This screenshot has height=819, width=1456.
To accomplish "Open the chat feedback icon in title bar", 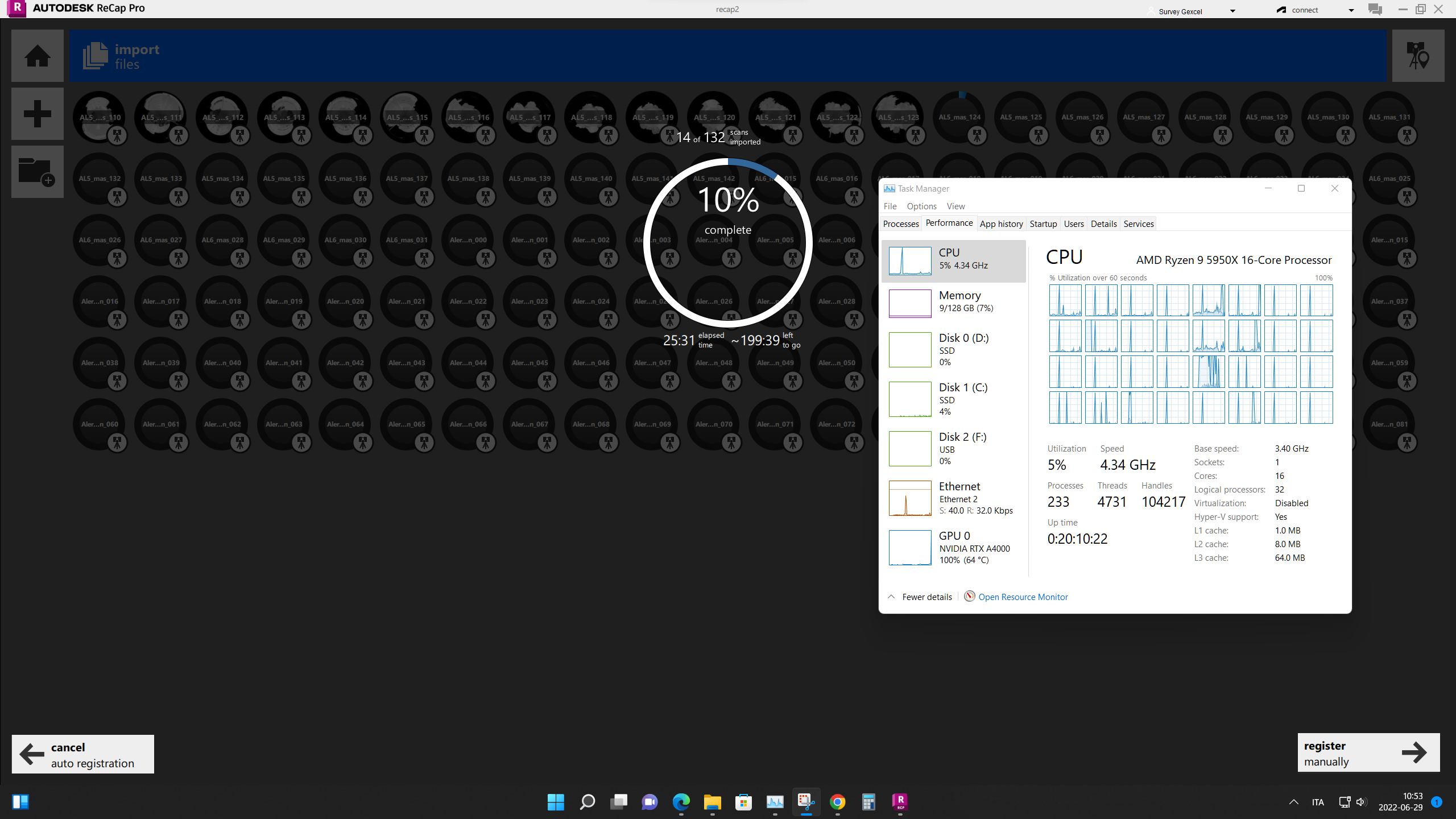I will (1375, 10).
